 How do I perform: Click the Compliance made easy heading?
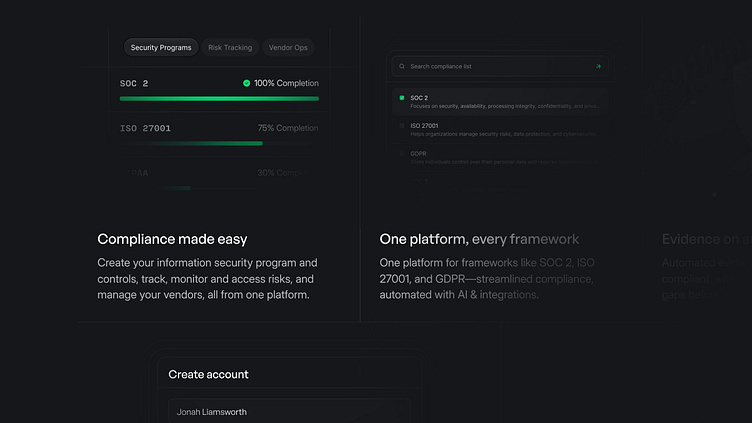[172, 239]
